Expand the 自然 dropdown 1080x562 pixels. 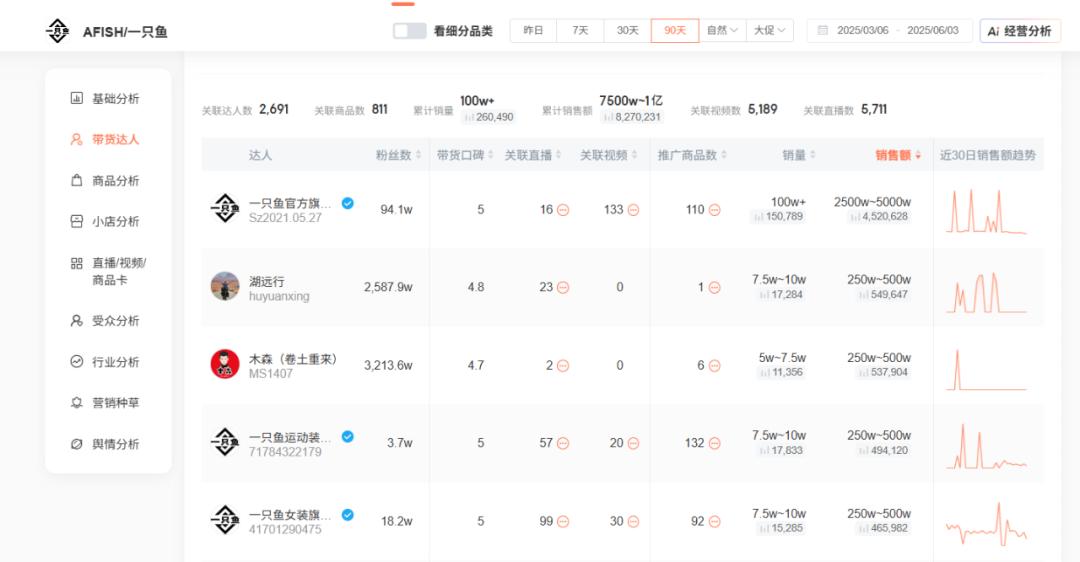click(x=723, y=30)
